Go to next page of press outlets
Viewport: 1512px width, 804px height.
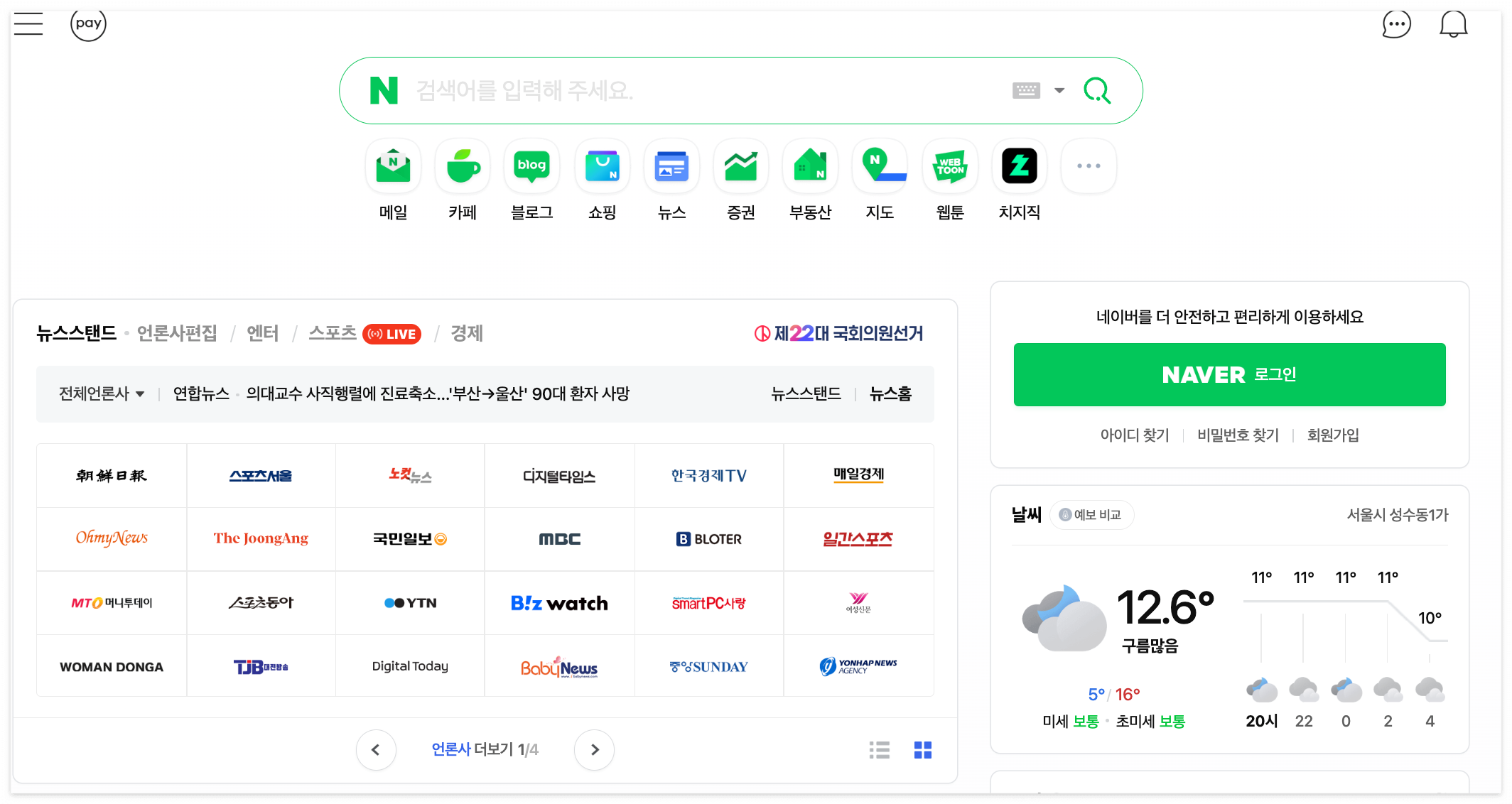pos(595,749)
